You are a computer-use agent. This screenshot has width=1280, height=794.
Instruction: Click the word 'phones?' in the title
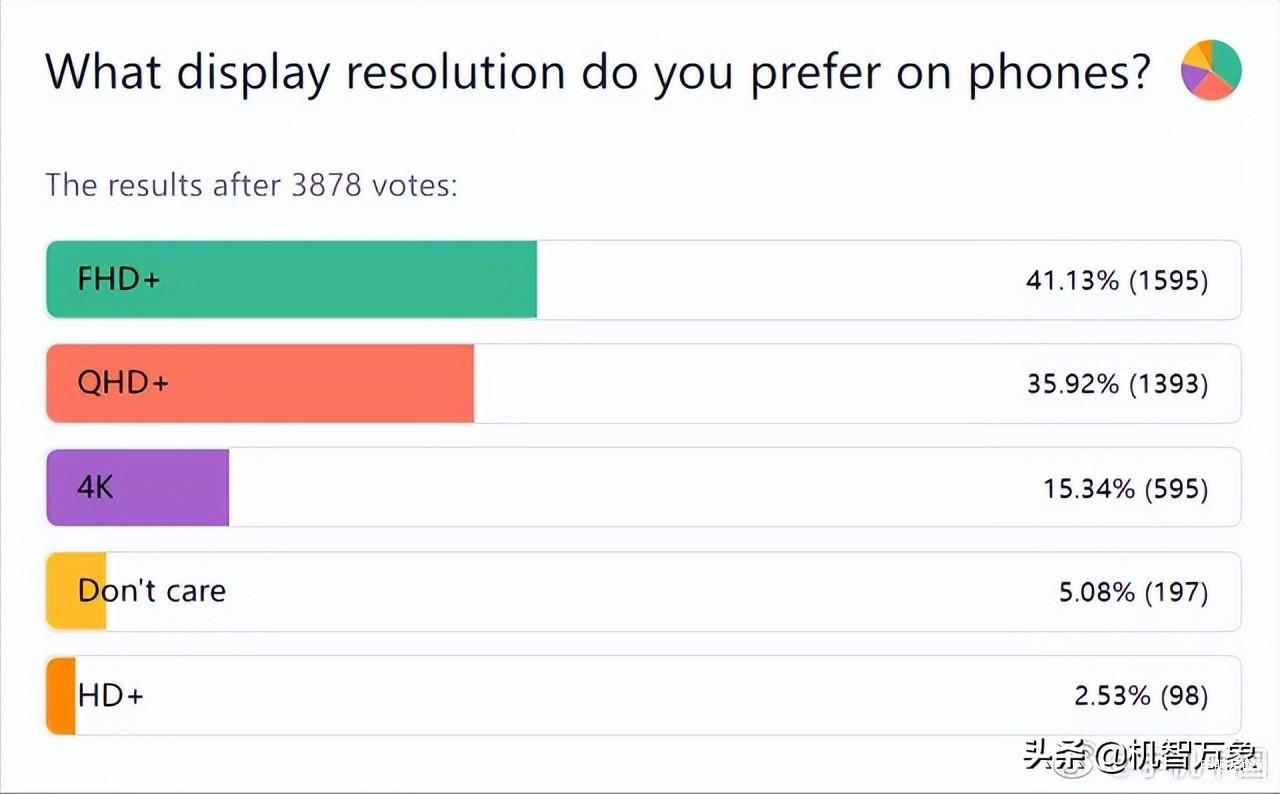point(1059,72)
